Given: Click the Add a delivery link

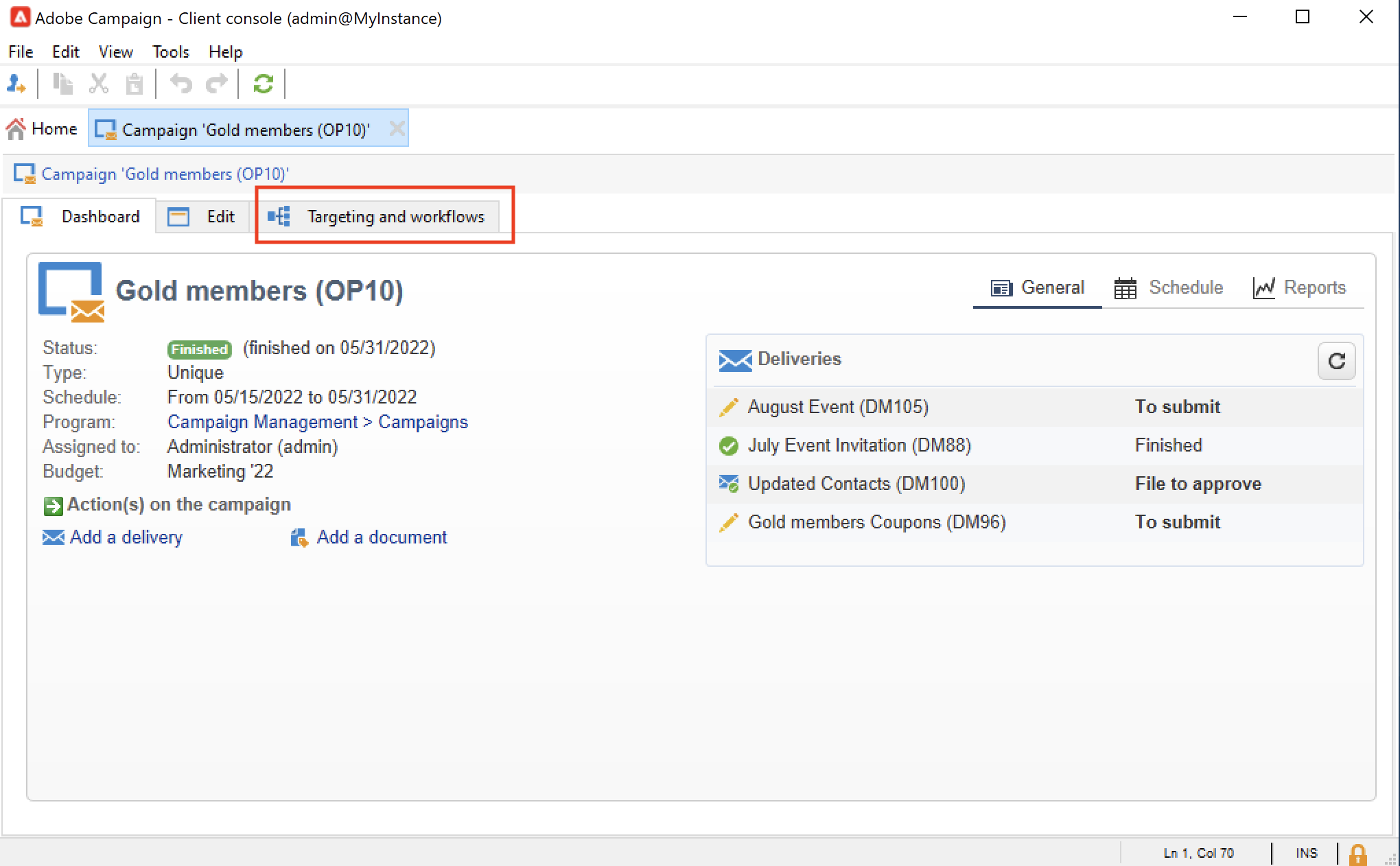Looking at the screenshot, I should coord(126,537).
